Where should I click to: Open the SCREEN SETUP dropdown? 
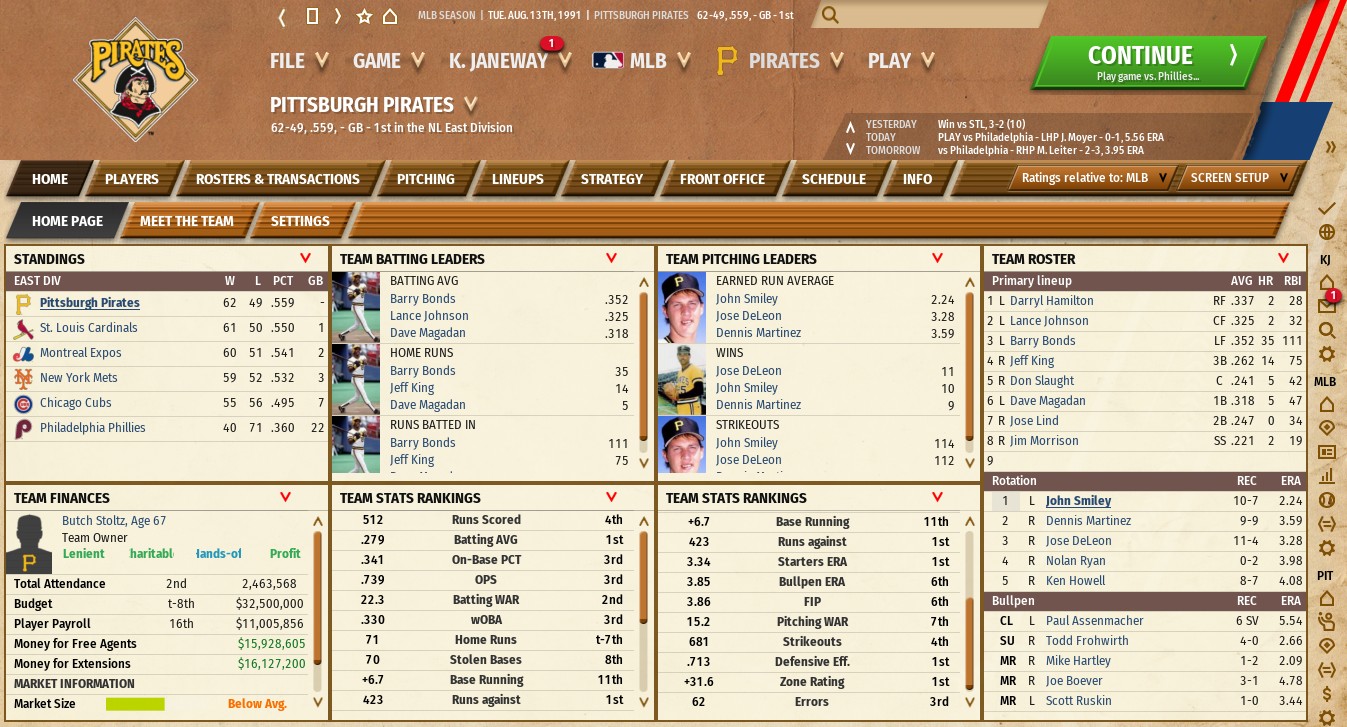1239,178
